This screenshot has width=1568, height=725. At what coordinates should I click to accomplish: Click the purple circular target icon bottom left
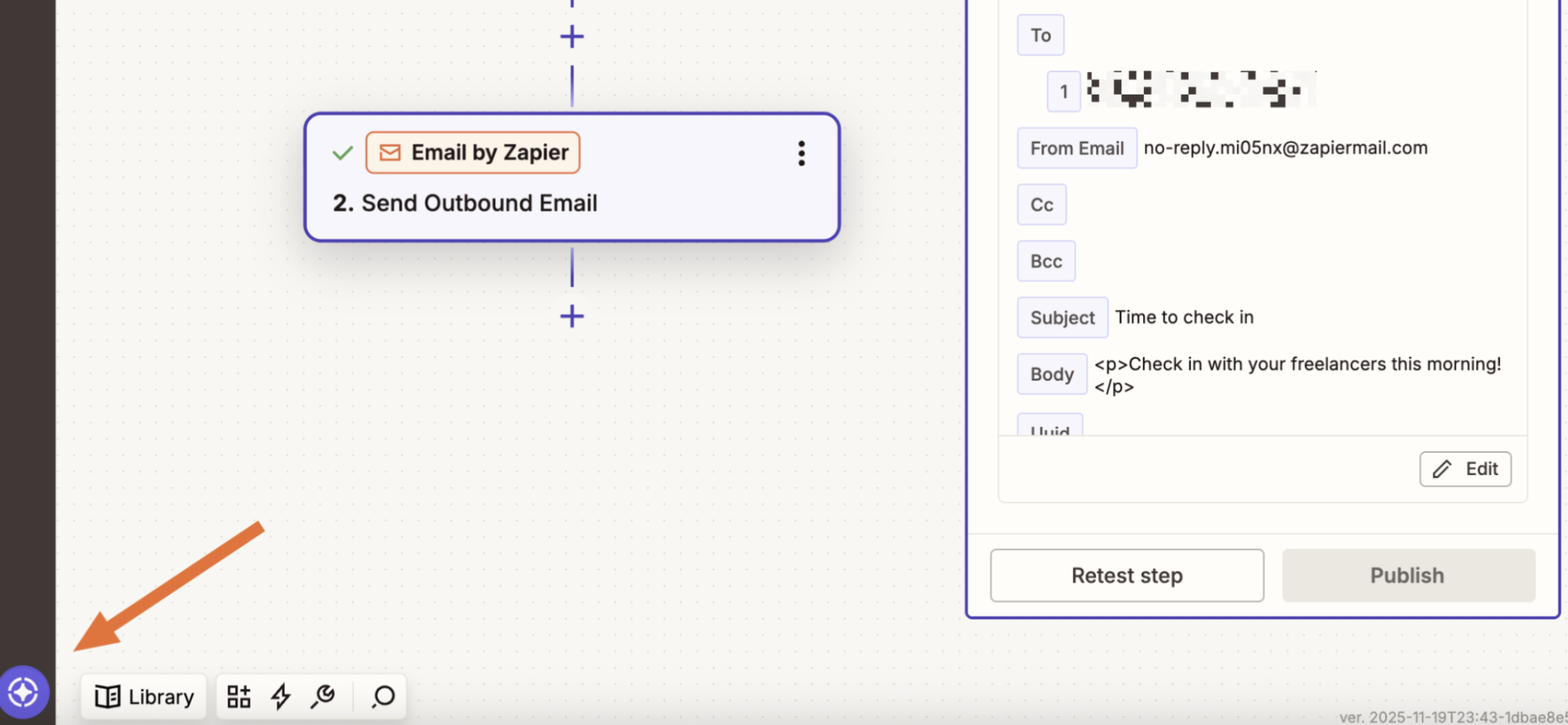click(24, 691)
